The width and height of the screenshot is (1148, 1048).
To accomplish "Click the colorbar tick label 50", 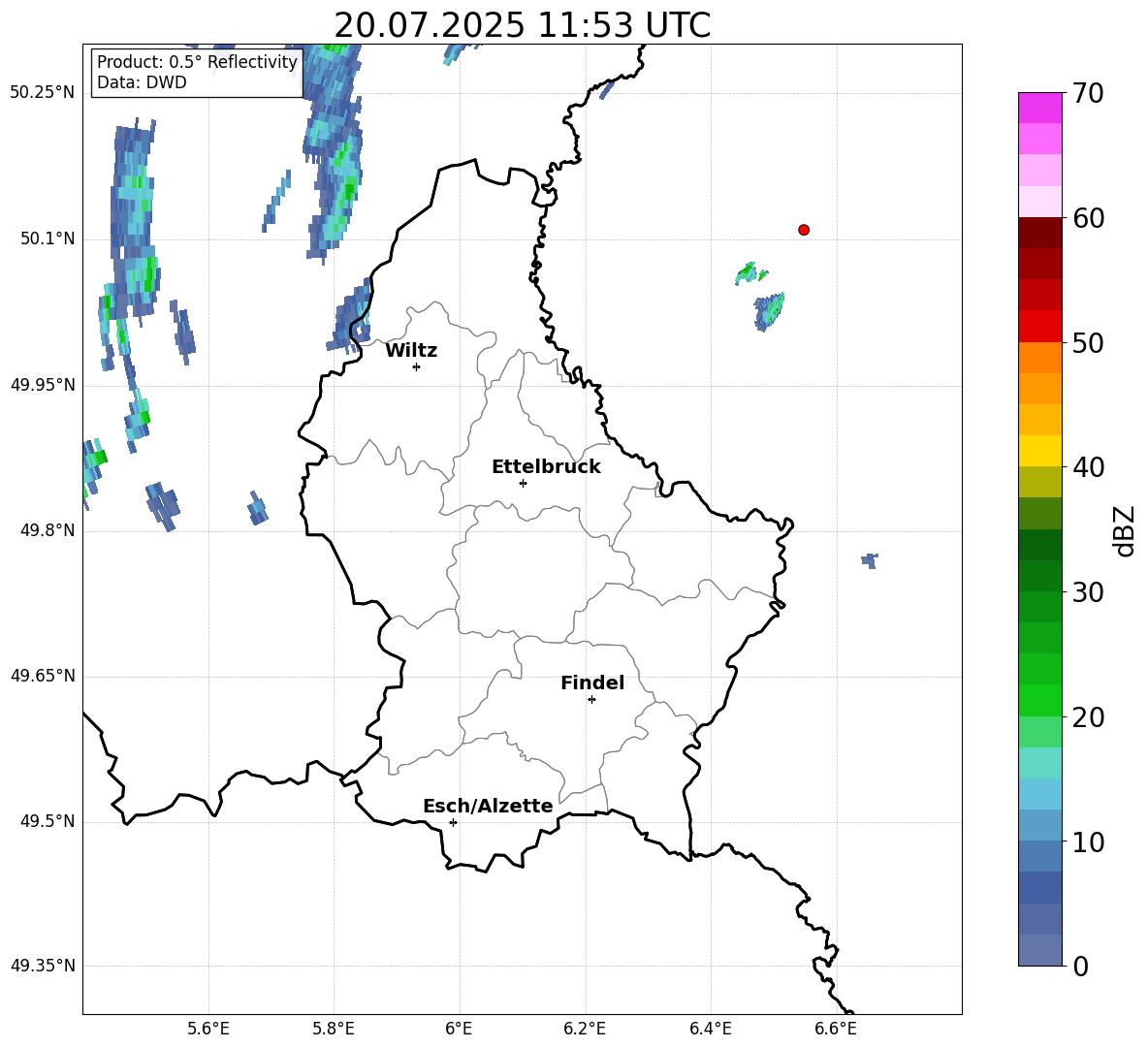I will pyautogui.click(x=1089, y=342).
